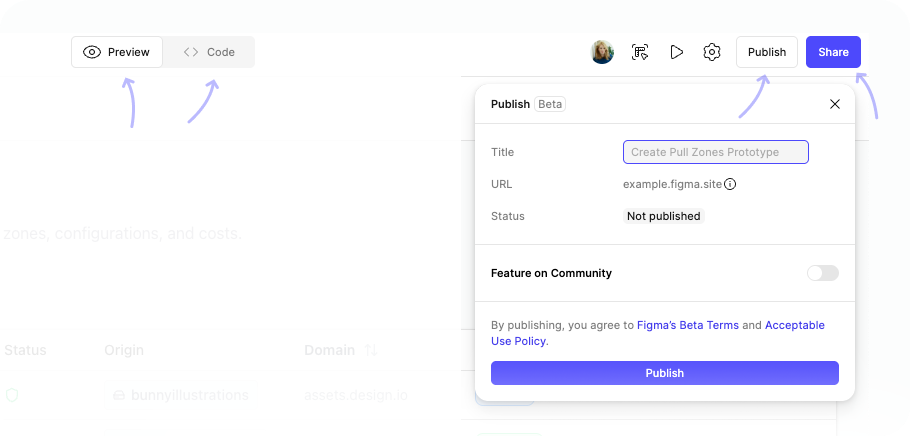
Task: Click the Publish button in top toolbar
Action: (x=767, y=52)
